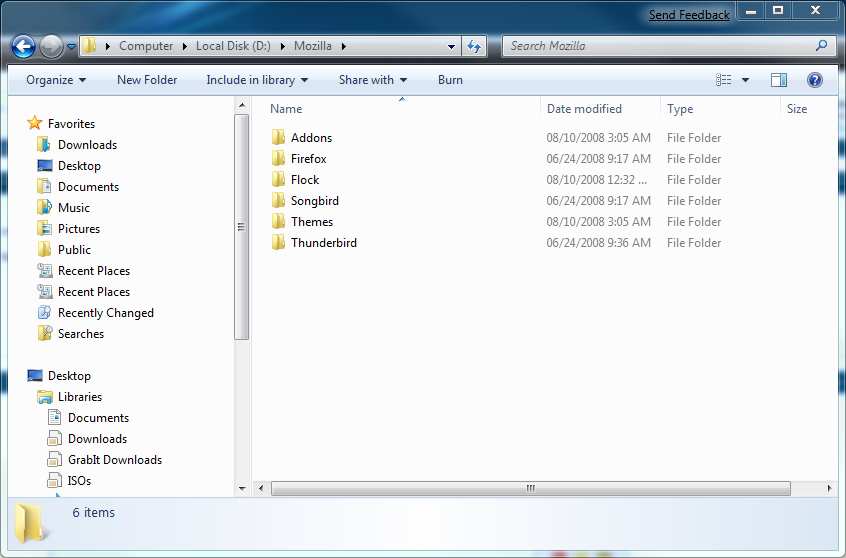Open the ISOs library
Screen dimensions: 846x558
[x=79, y=481]
